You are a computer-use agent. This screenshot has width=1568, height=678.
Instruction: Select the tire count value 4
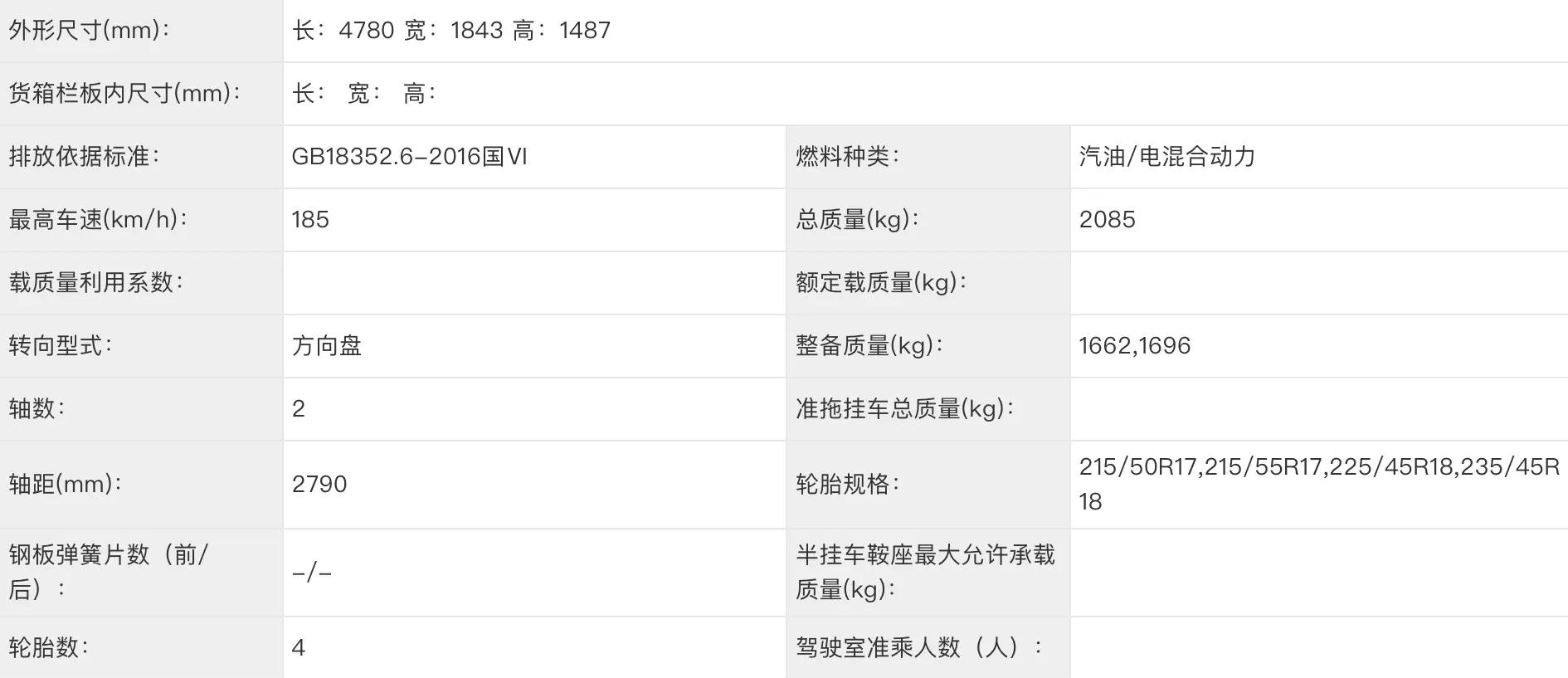(x=299, y=647)
